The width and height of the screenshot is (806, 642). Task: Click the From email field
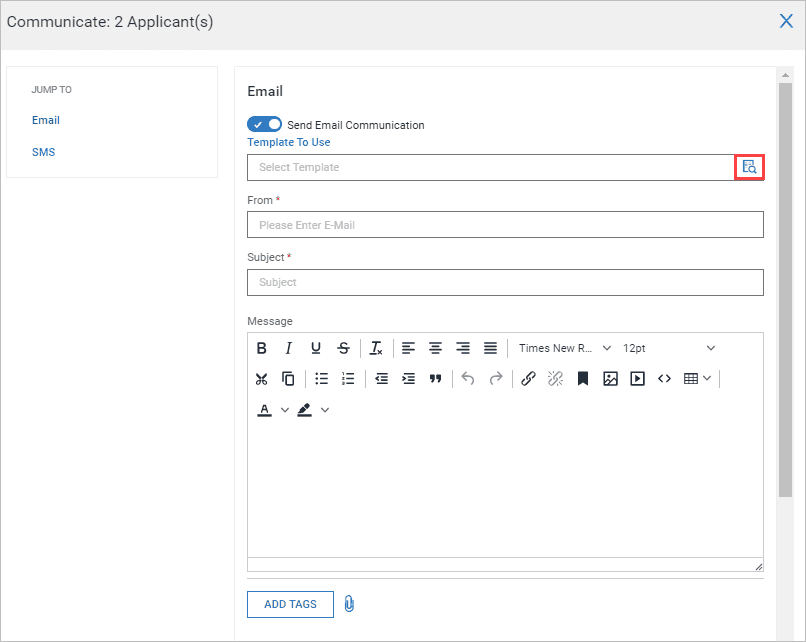[x=505, y=225]
